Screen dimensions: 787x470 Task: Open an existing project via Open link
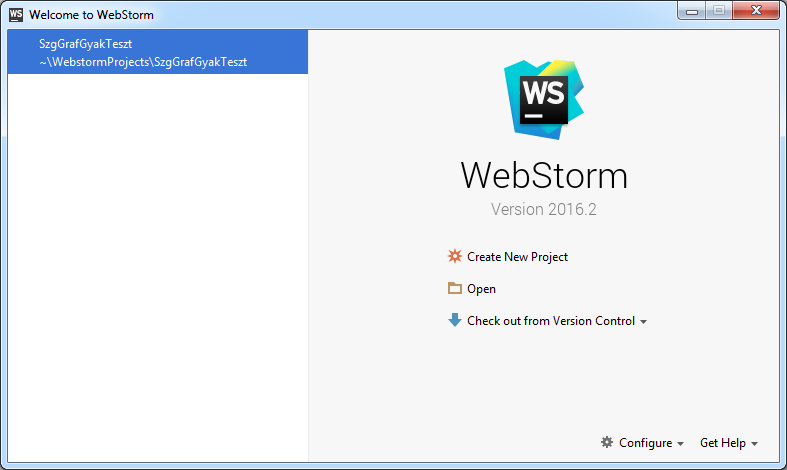481,289
